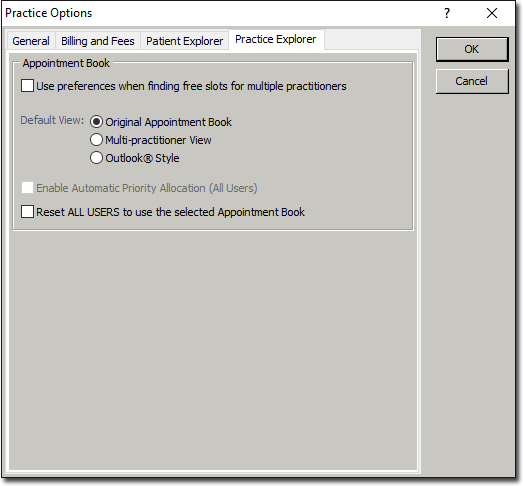Image resolution: width=523 pixels, height=486 pixels.
Task: Click the 'Reset ALL USERS' label text
Action: pos(170,212)
